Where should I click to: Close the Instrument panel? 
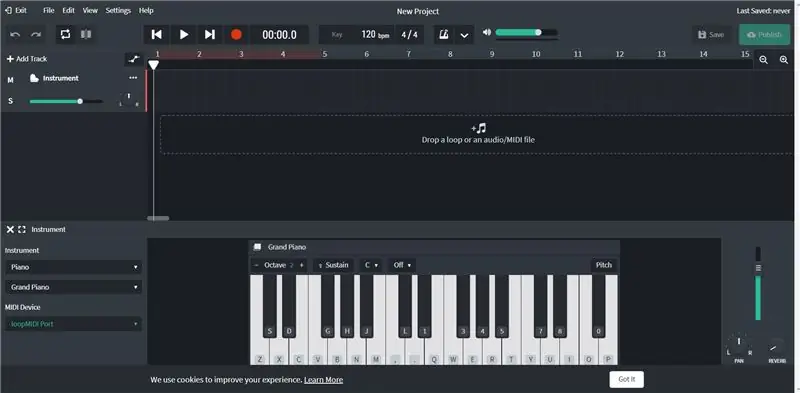click(10, 230)
